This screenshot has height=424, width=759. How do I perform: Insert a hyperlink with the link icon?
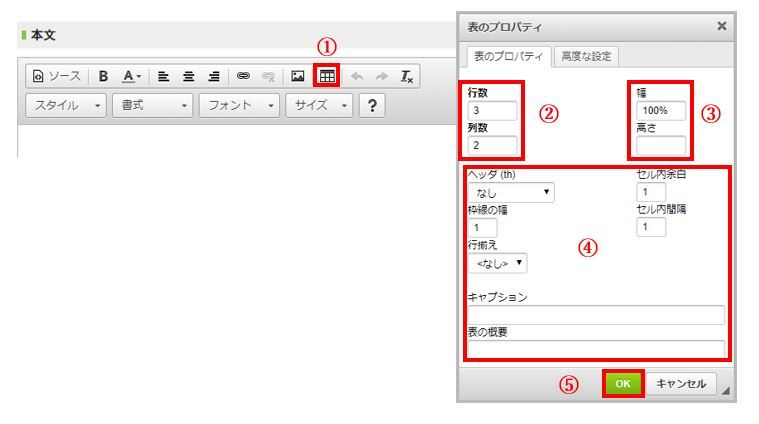(243, 76)
